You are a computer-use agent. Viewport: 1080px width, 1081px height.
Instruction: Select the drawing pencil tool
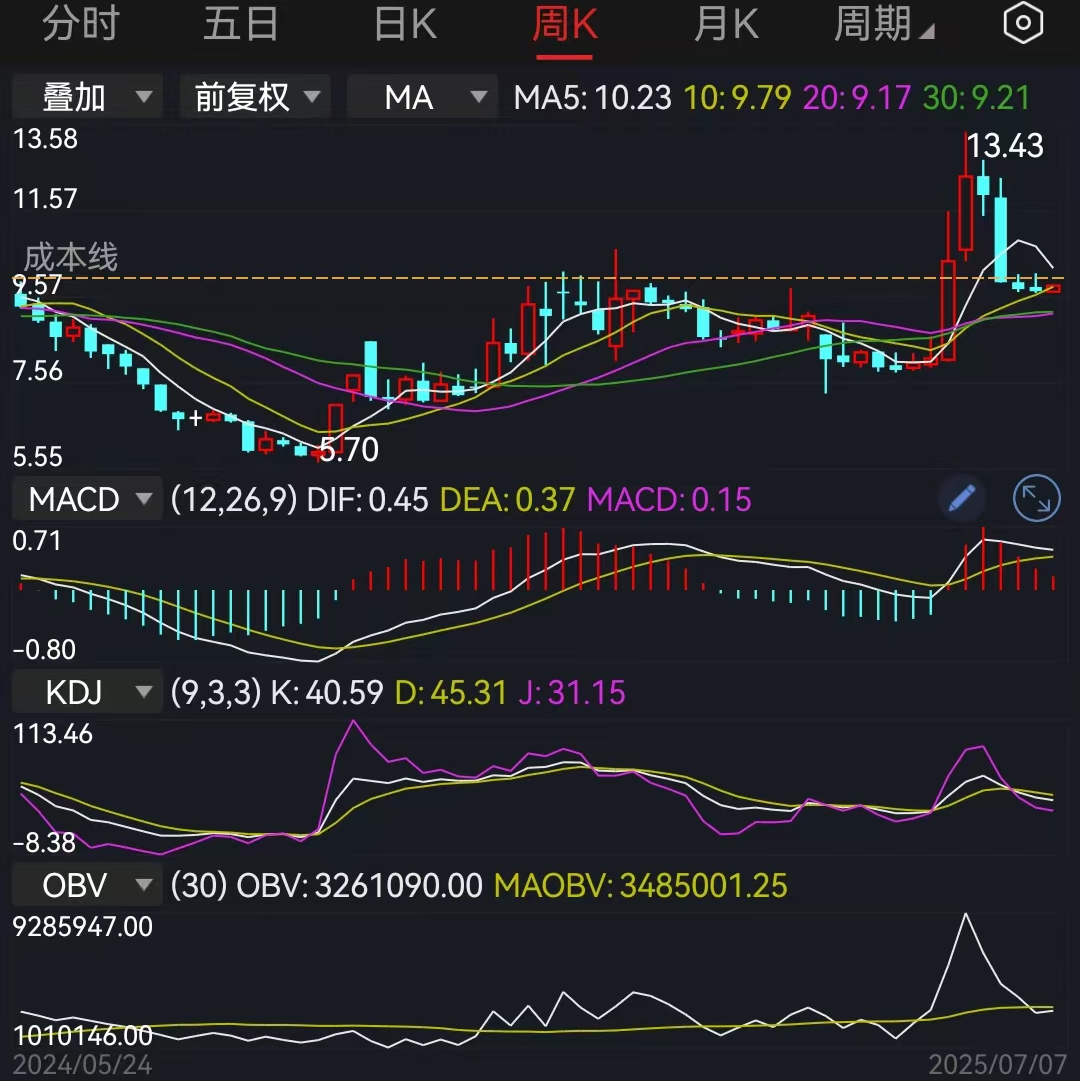[x=961, y=499]
